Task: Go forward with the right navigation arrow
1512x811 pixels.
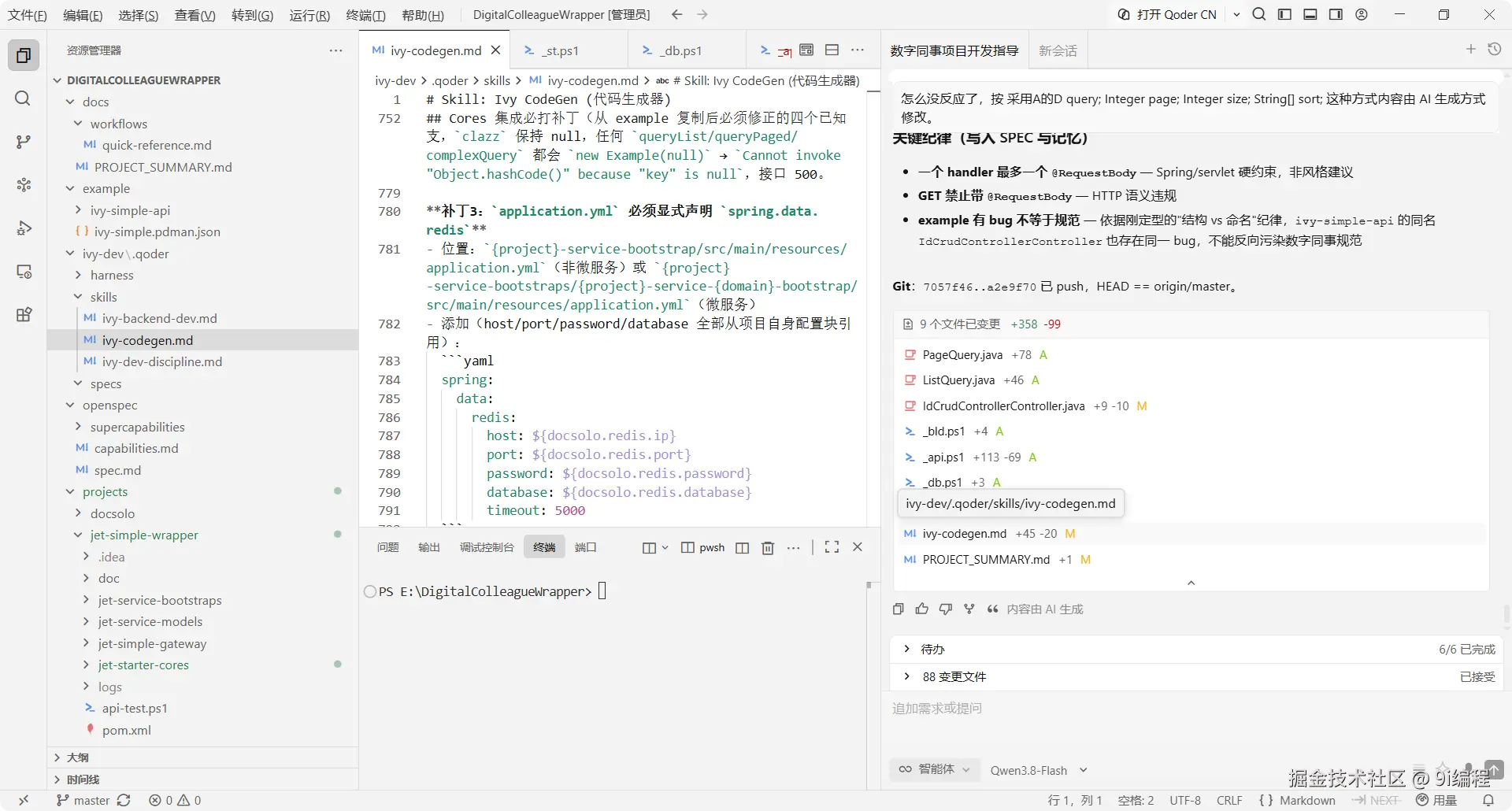Action: [702, 14]
